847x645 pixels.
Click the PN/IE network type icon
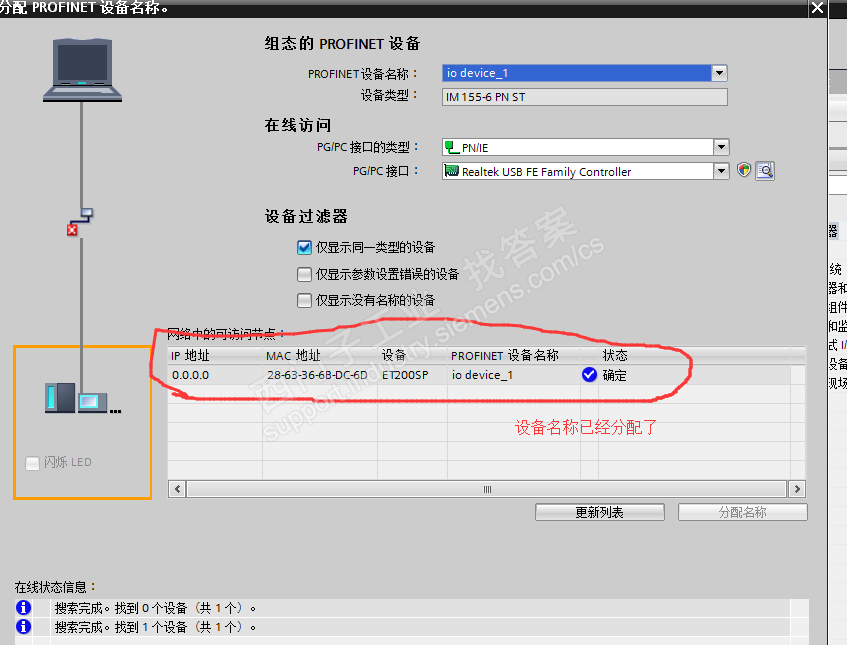click(x=452, y=147)
